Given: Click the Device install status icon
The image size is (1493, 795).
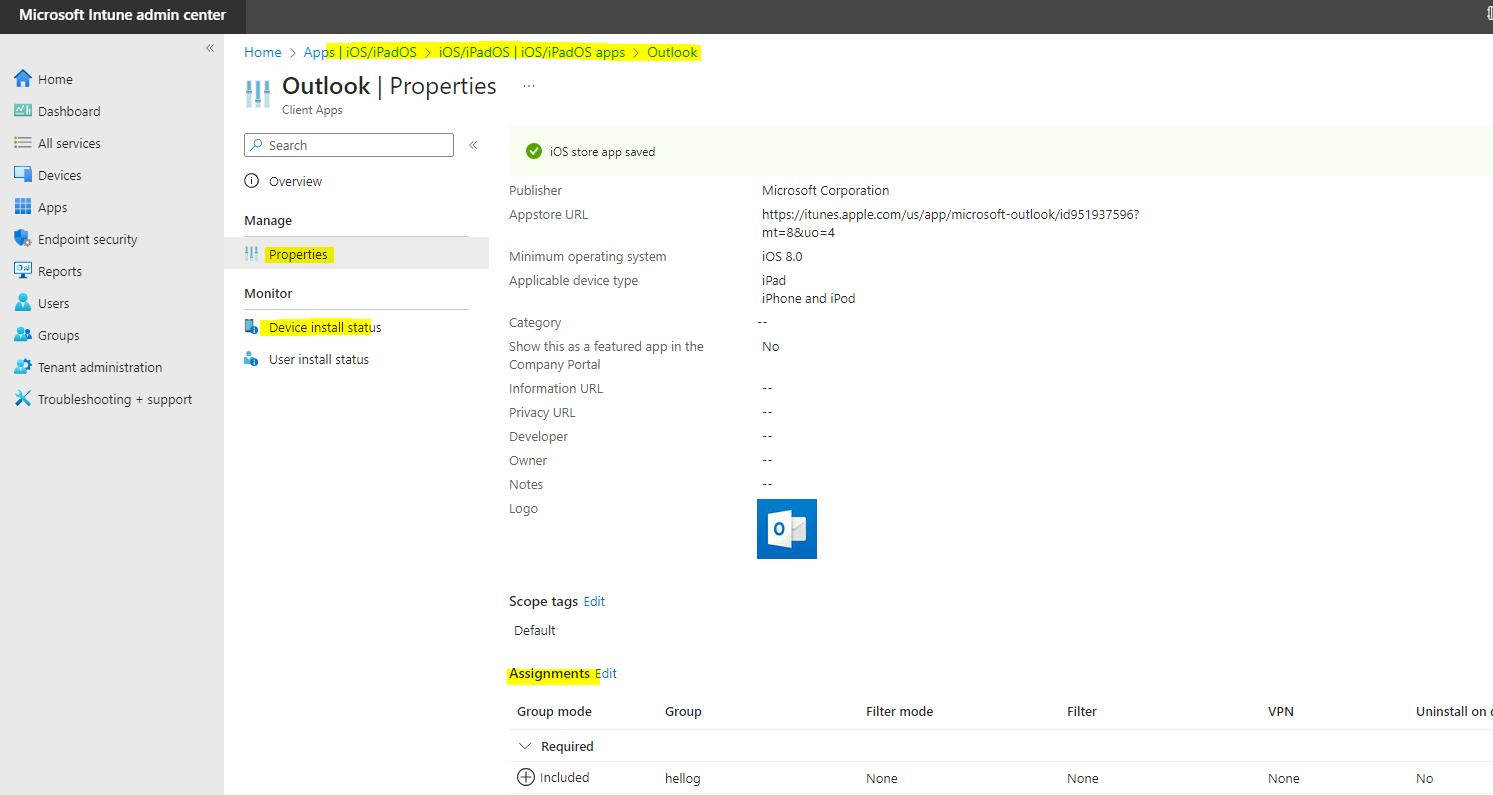Looking at the screenshot, I should pos(252,327).
